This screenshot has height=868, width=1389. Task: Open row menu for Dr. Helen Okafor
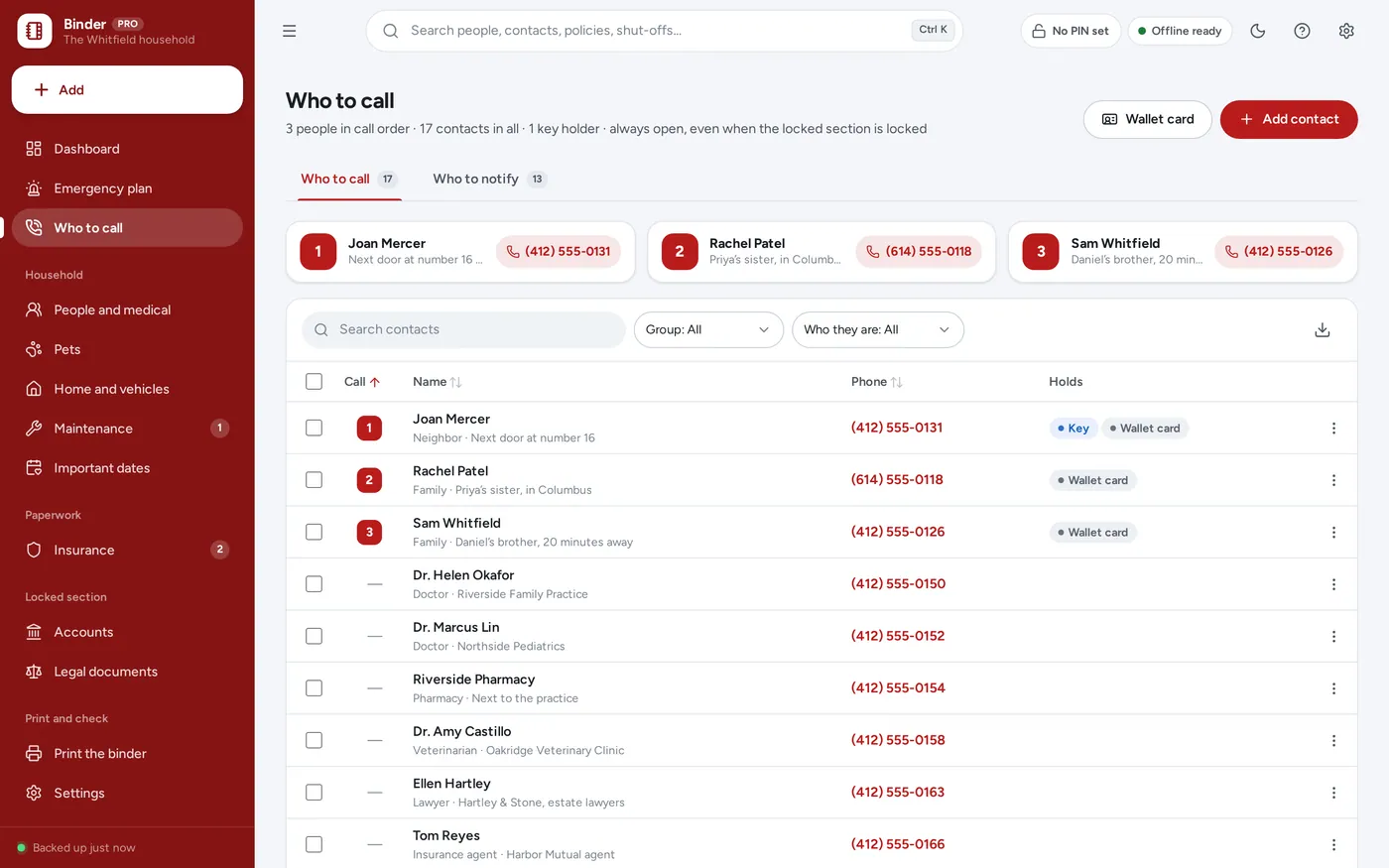[1333, 584]
